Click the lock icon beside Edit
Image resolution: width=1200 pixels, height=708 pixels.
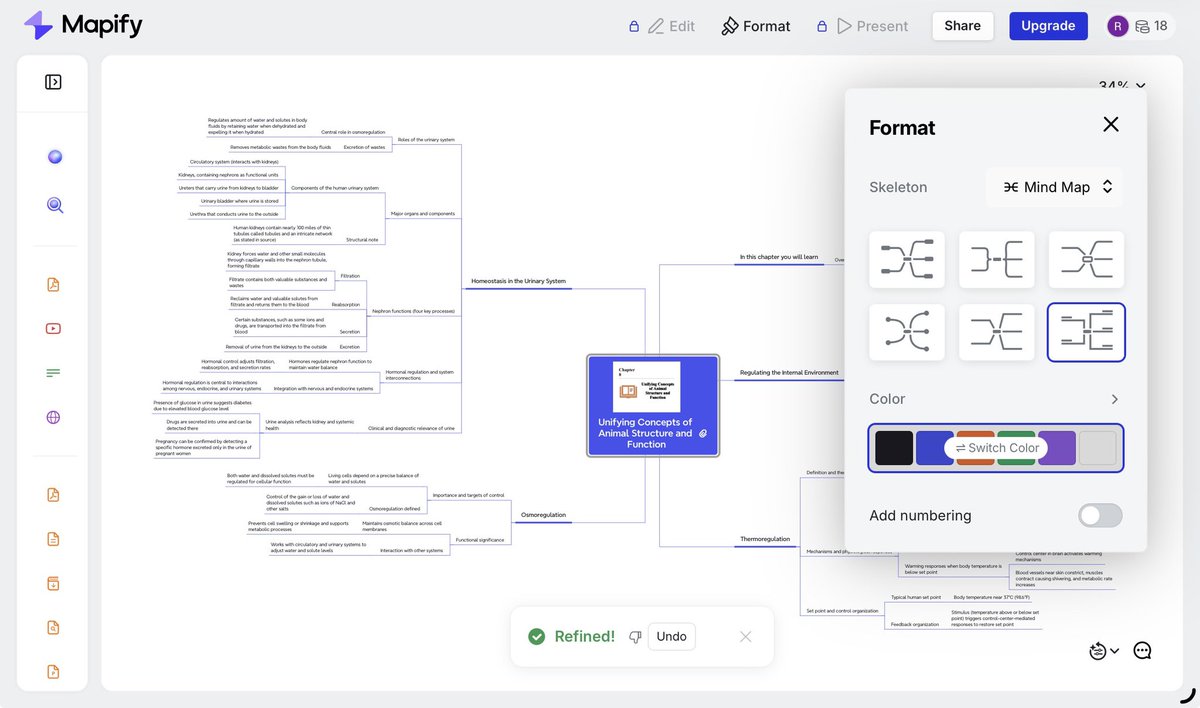pyautogui.click(x=633, y=26)
